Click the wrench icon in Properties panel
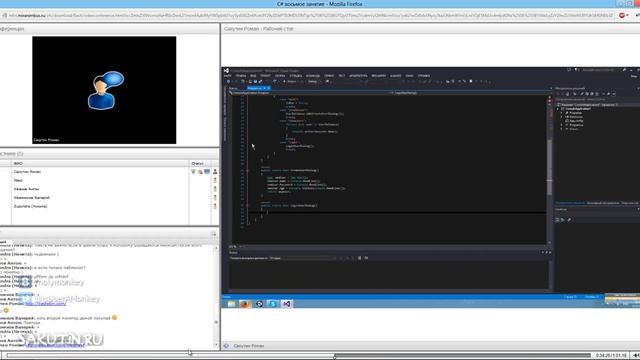This screenshot has height=360, width=640. (x=569, y=220)
